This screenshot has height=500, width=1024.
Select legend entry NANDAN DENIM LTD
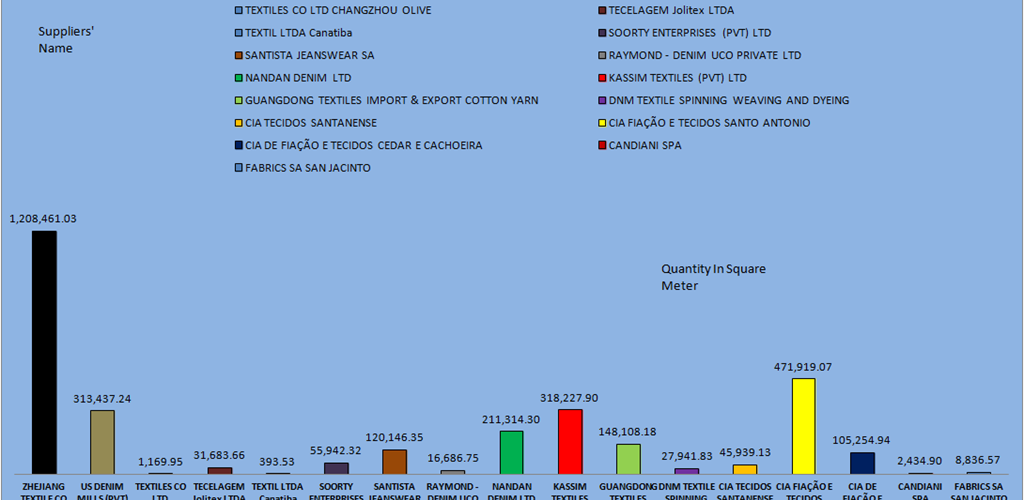293,78
